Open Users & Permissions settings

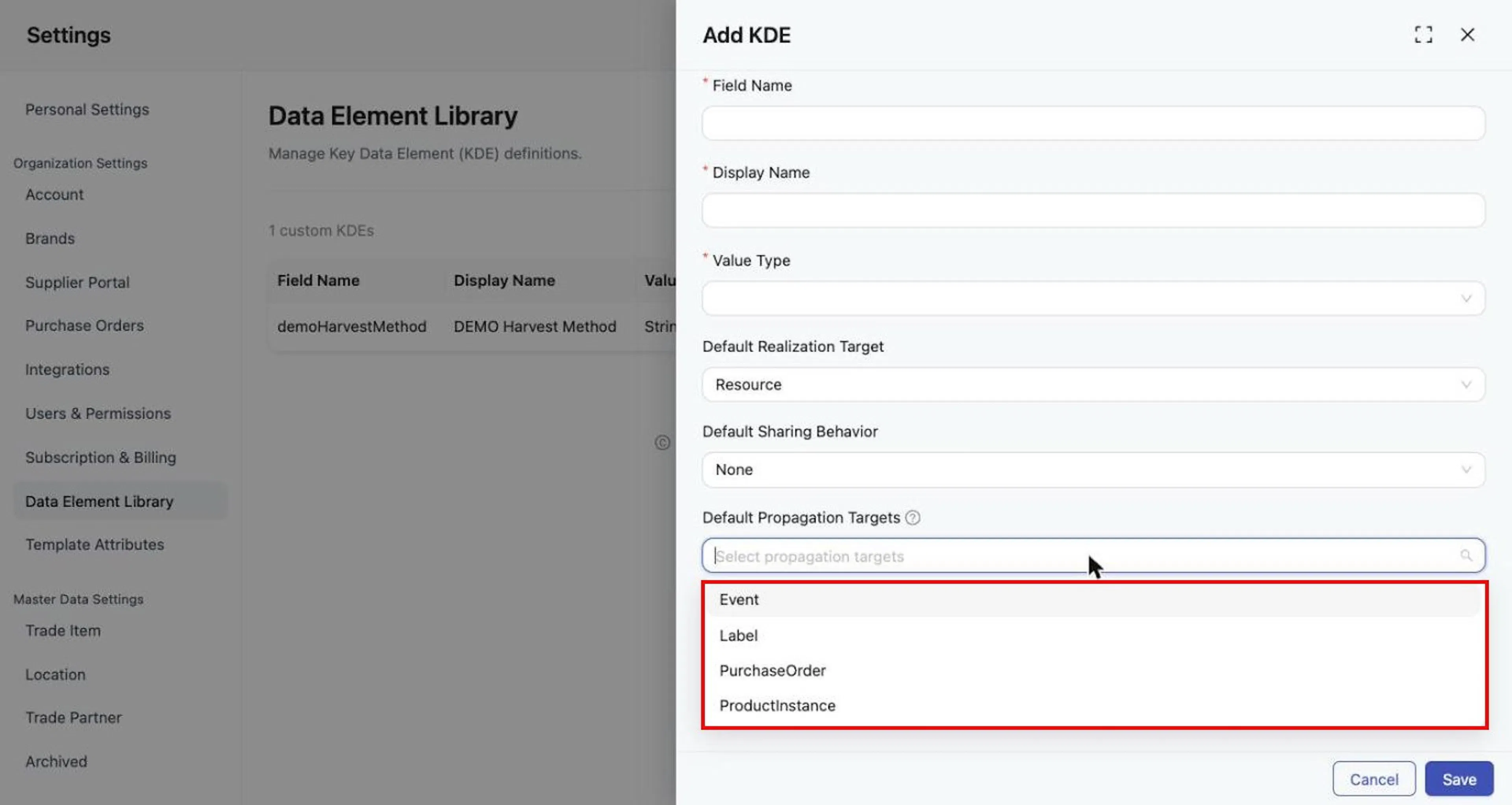pos(98,414)
